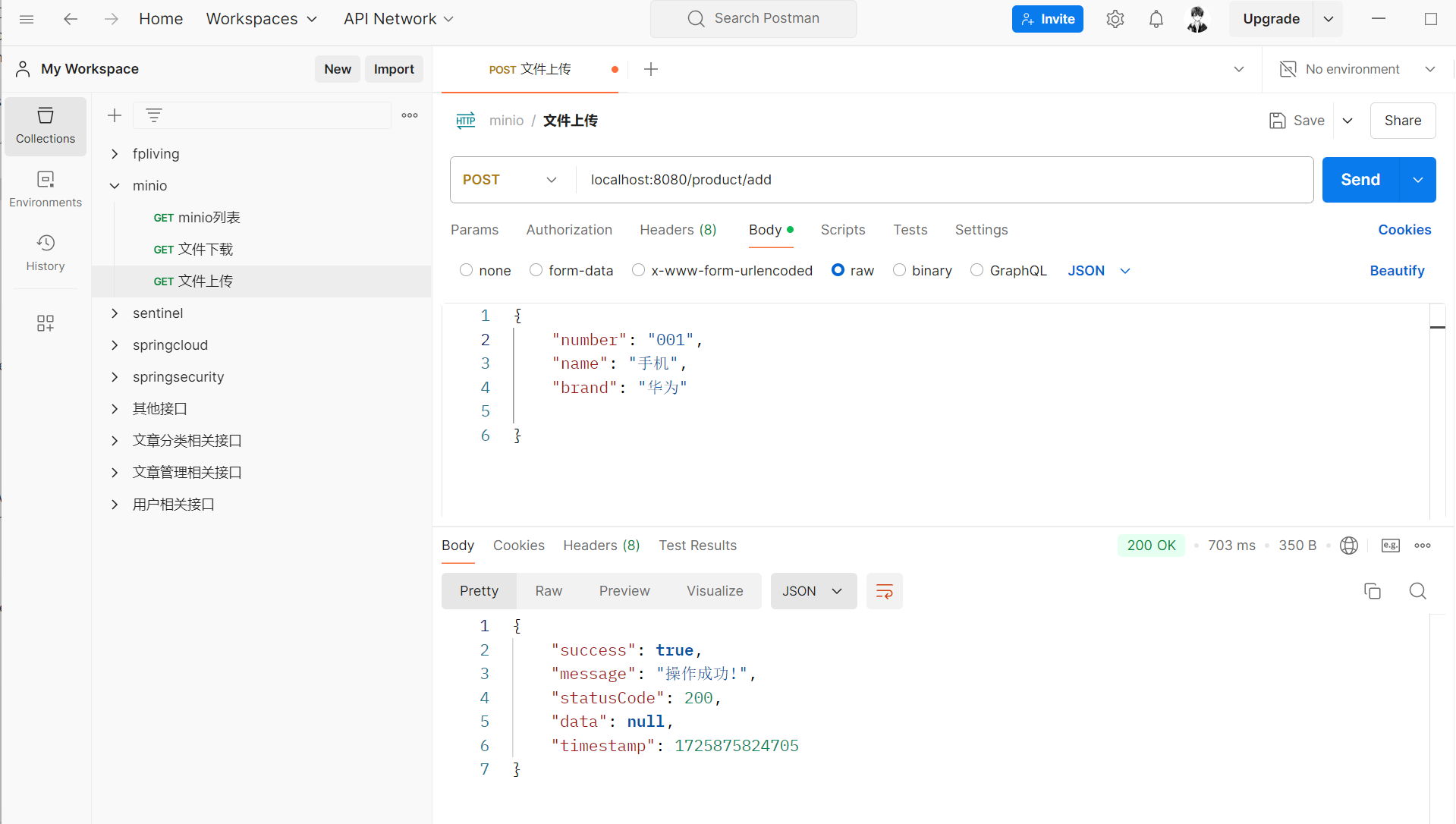Image resolution: width=1456 pixels, height=824 pixels.
Task: Click the blue Send button
Action: click(1360, 180)
